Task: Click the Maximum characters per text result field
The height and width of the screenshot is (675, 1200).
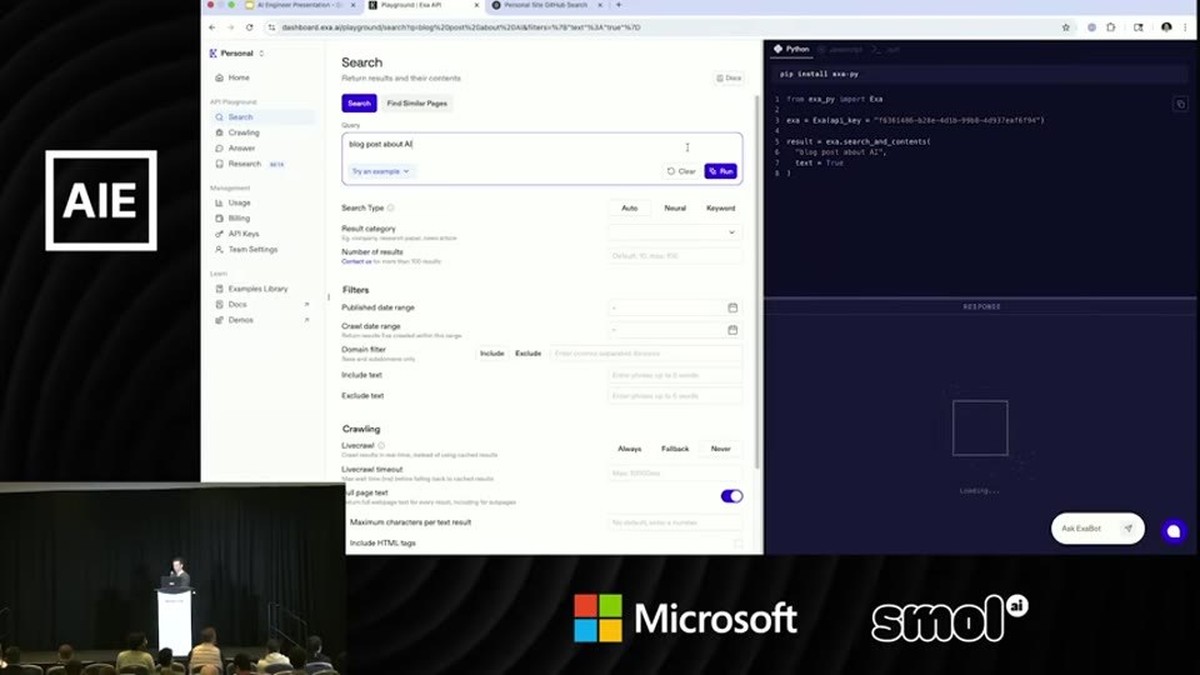Action: 675,522
